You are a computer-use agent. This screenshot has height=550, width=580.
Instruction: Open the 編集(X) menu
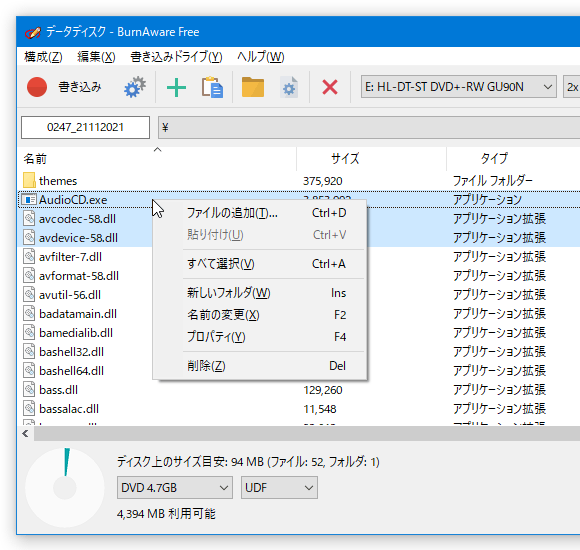click(96, 57)
